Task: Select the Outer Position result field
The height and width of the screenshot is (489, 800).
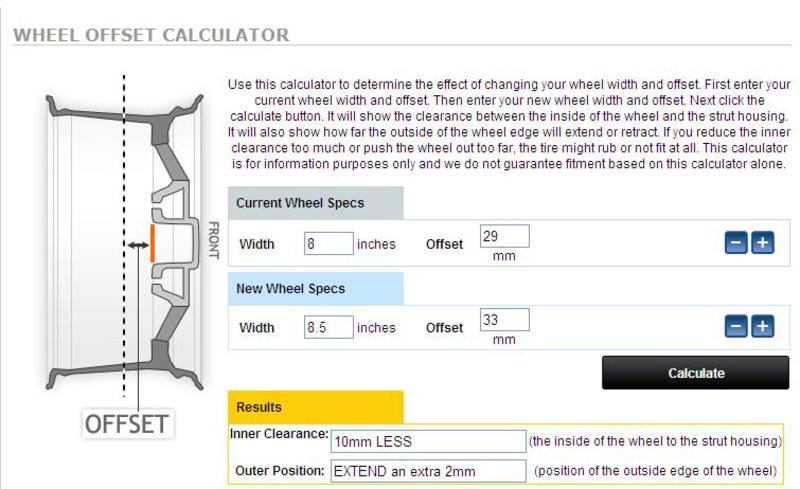Action: tap(428, 470)
